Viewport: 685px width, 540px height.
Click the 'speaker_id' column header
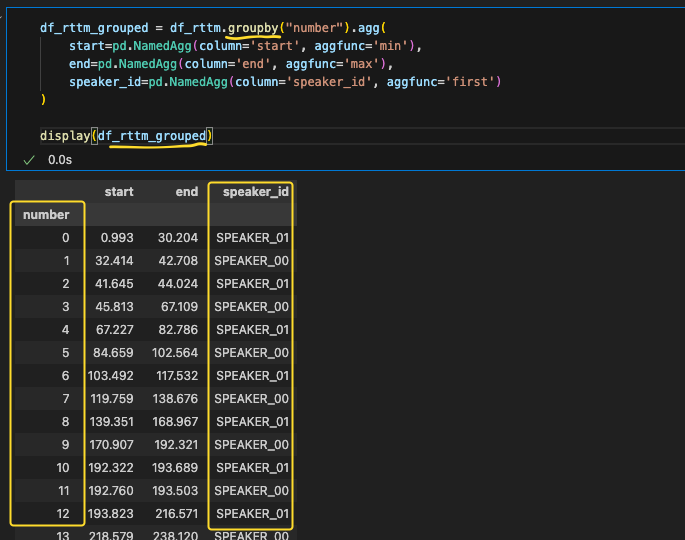256,192
